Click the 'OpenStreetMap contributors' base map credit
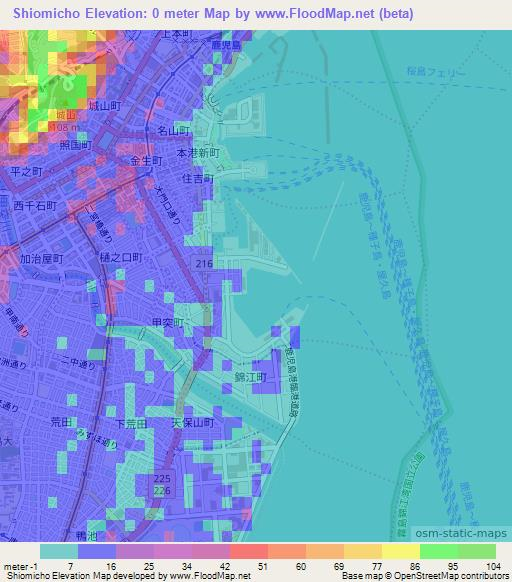Viewport: 512px width, 582px height. coord(451,576)
